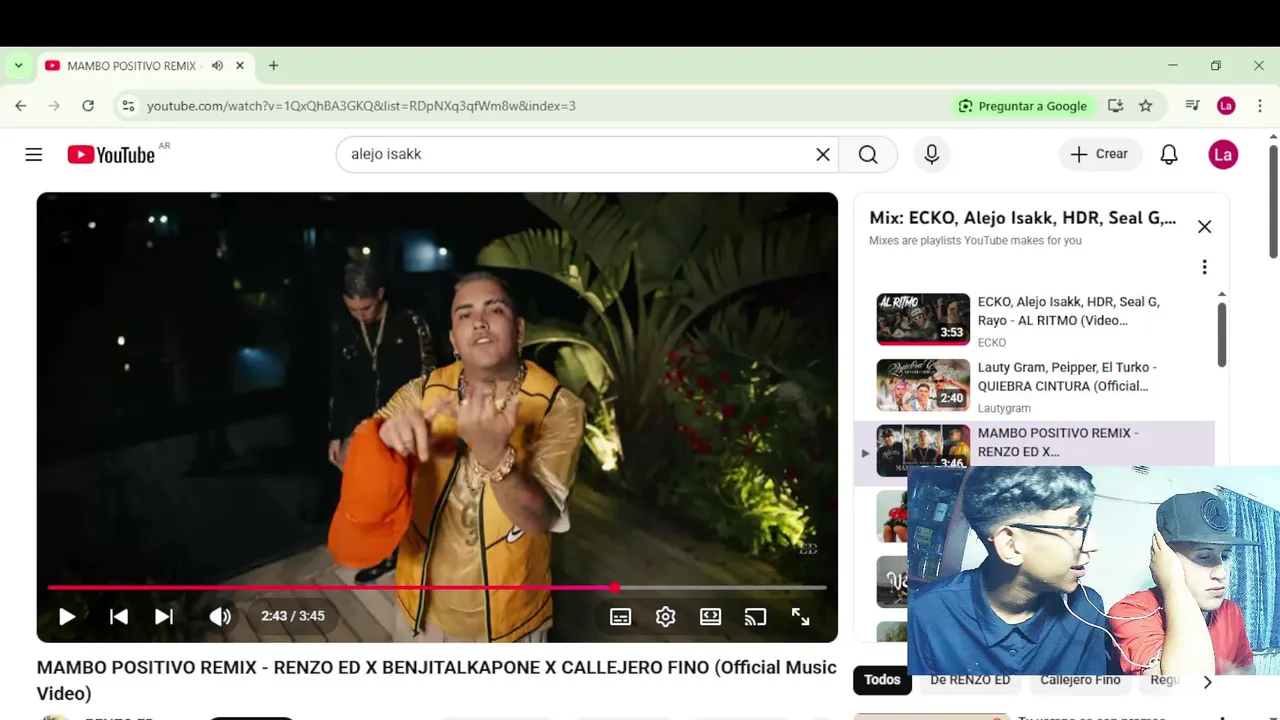Open the browser profile La avatar
Screen dimensions: 1280x720
tap(1226, 106)
